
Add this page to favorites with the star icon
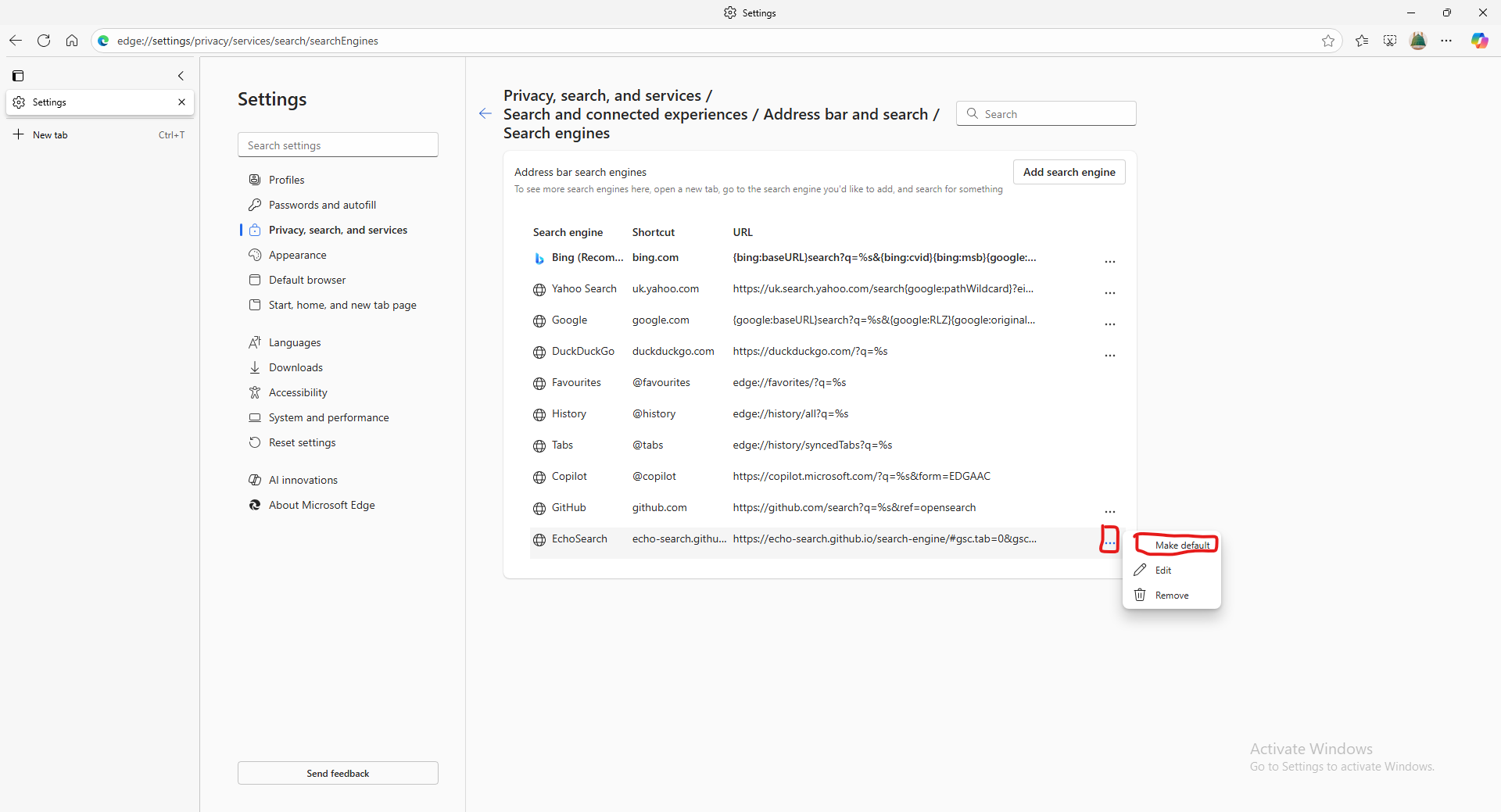[1328, 41]
